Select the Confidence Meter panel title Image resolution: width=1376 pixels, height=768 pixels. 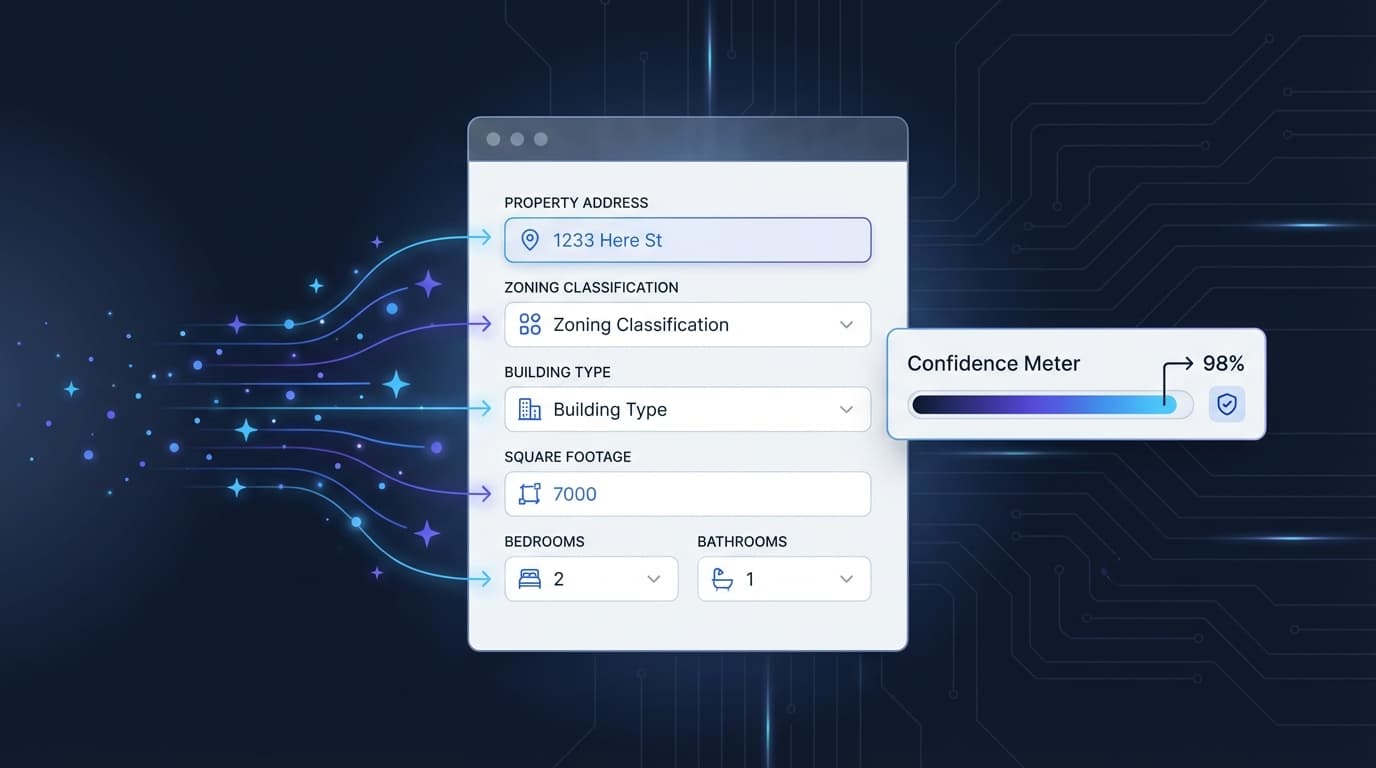pyautogui.click(x=992, y=363)
